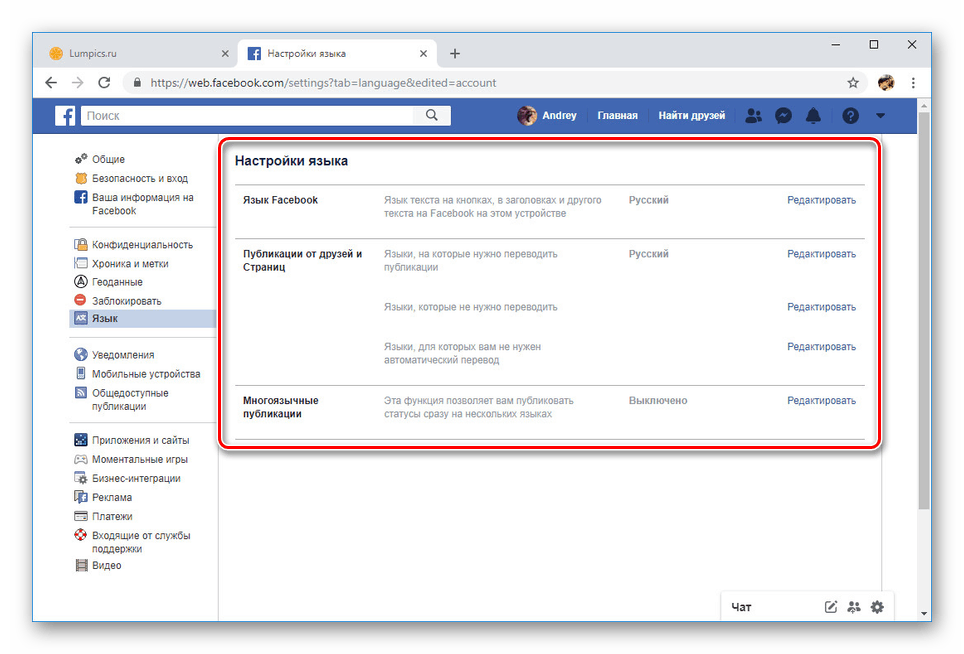Go to Главная
Viewport: 964px width, 654px height.
(617, 115)
